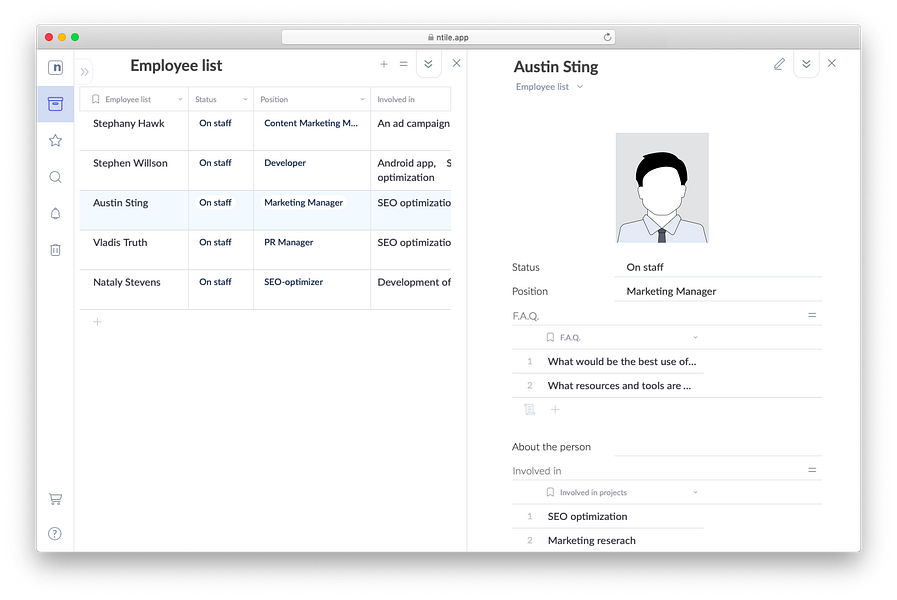
Task: Click the ntile logo icon in the sidebar
Action: coord(55,67)
